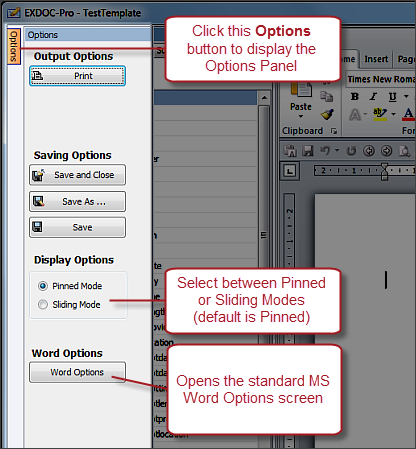Click the Save and Close button
Viewport: 416px width, 449px height.
click(77, 175)
